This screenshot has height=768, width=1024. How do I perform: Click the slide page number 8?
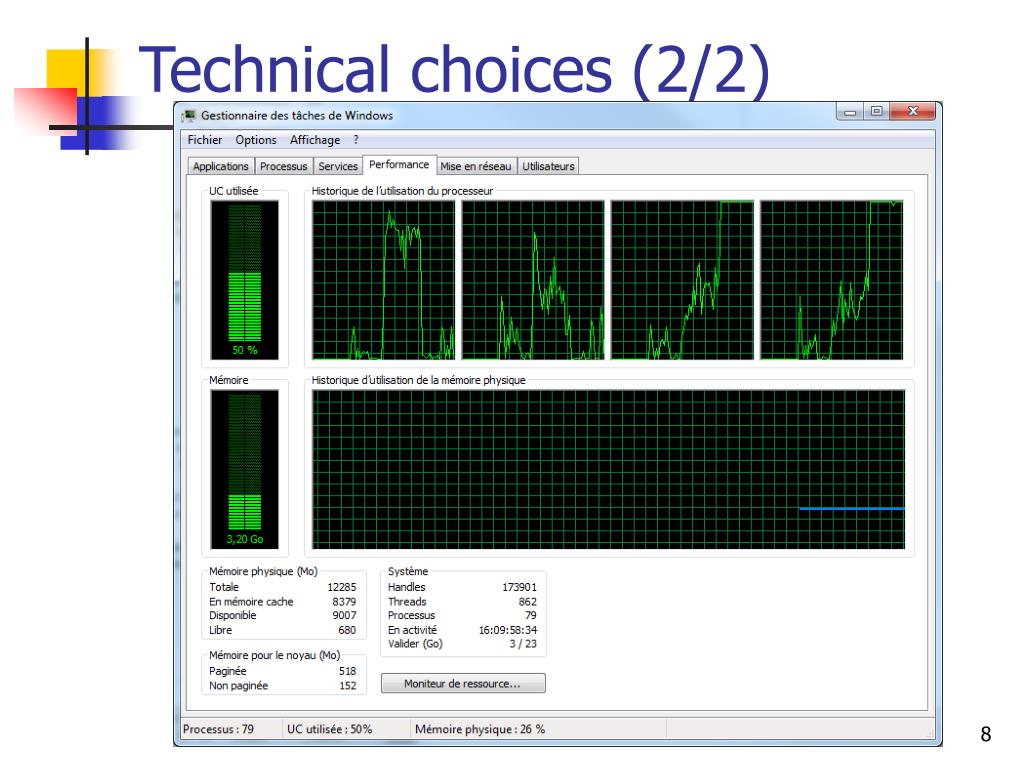[x=986, y=734]
